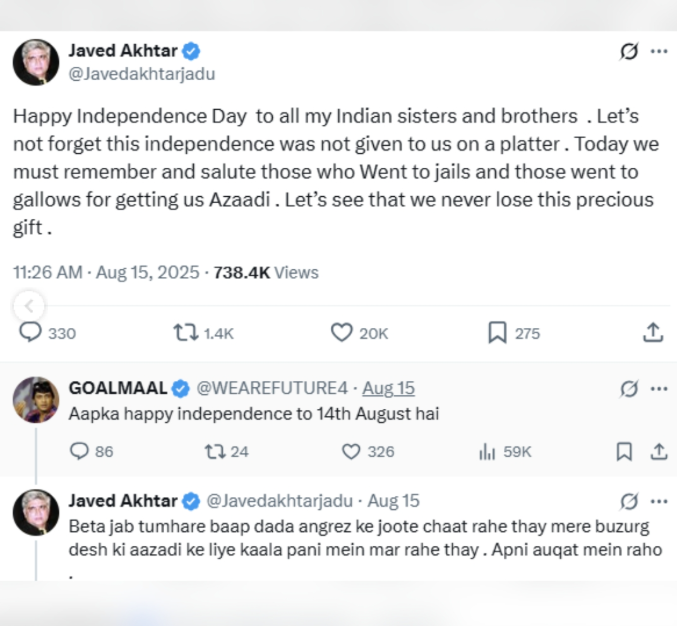The image size is (677, 626).
Task: Click Grok icon on main tweet
Action: 629,51
